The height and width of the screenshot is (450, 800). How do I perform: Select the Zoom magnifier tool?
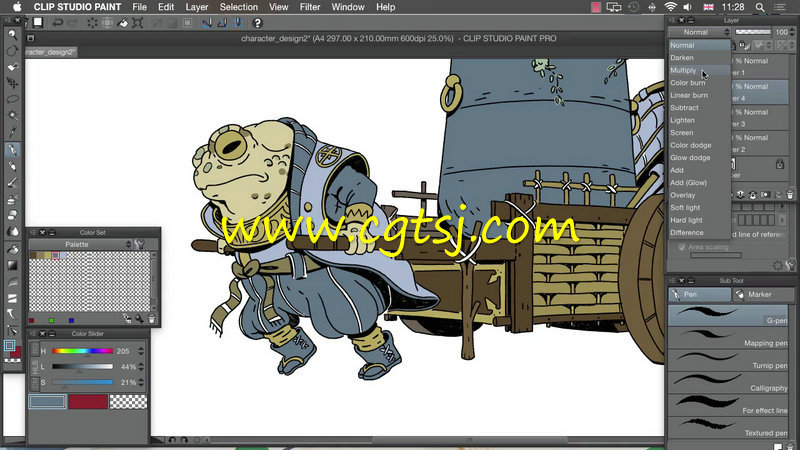12,35
